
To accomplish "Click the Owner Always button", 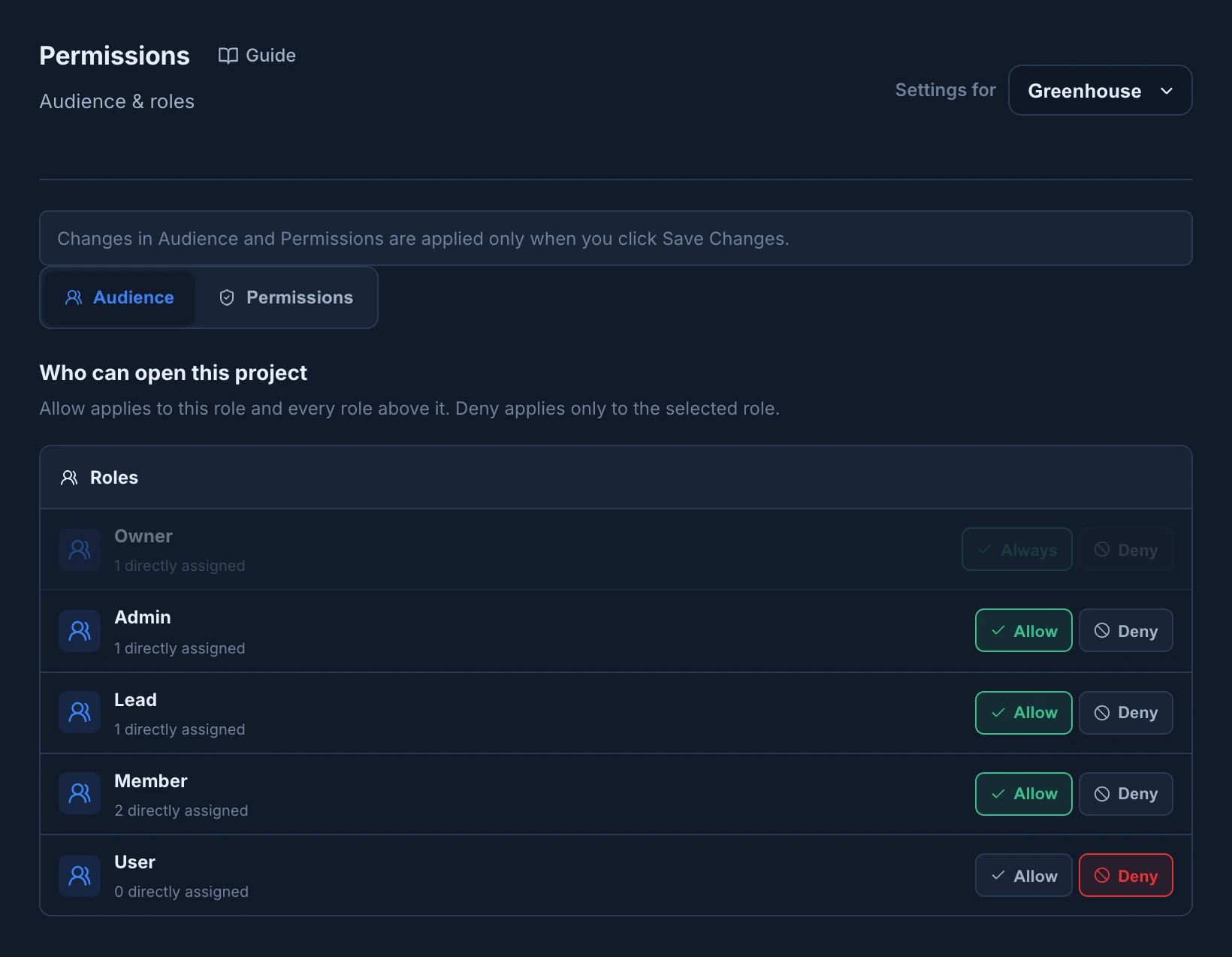I will click(1016, 549).
